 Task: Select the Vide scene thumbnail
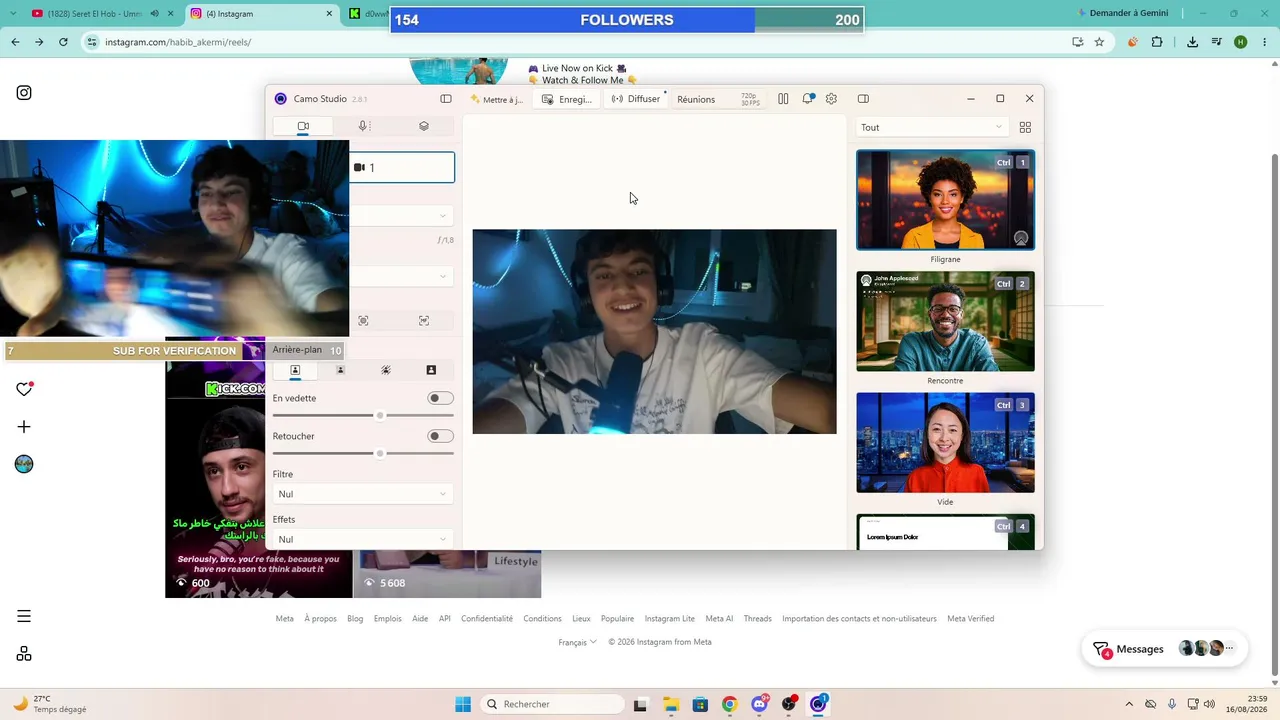click(x=945, y=442)
